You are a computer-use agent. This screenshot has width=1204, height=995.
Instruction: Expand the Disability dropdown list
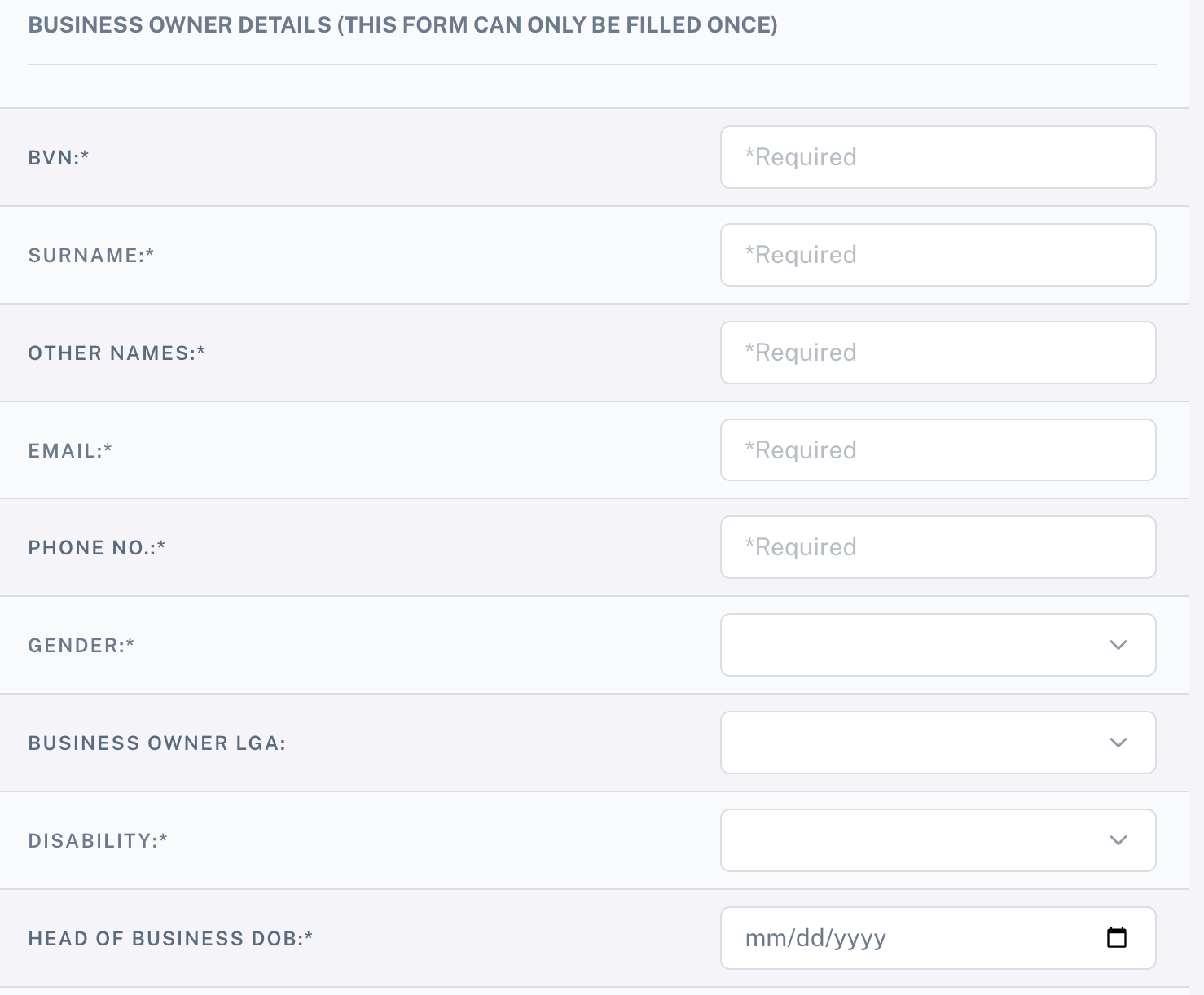938,840
